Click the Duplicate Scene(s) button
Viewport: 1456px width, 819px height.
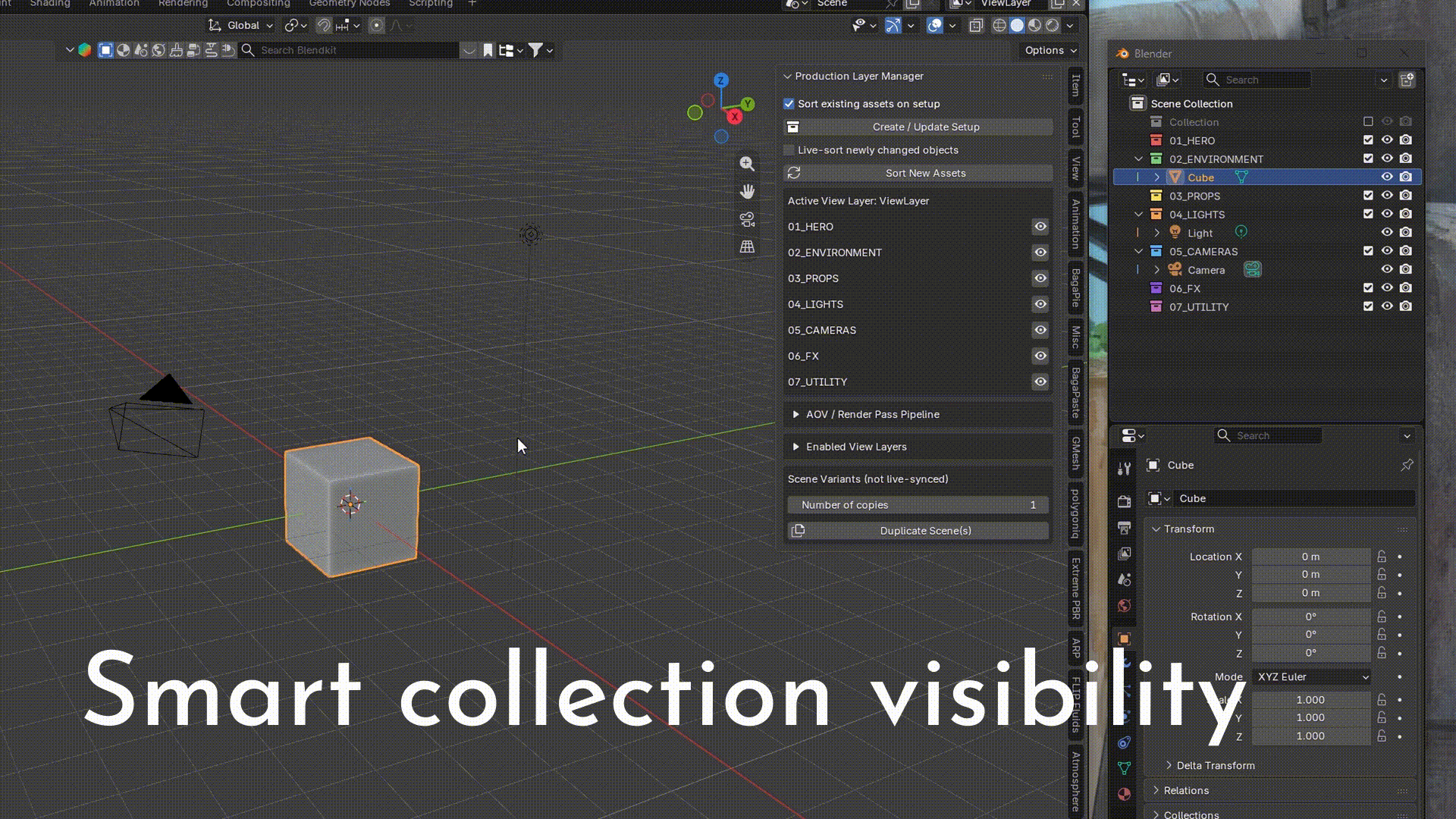click(918, 531)
